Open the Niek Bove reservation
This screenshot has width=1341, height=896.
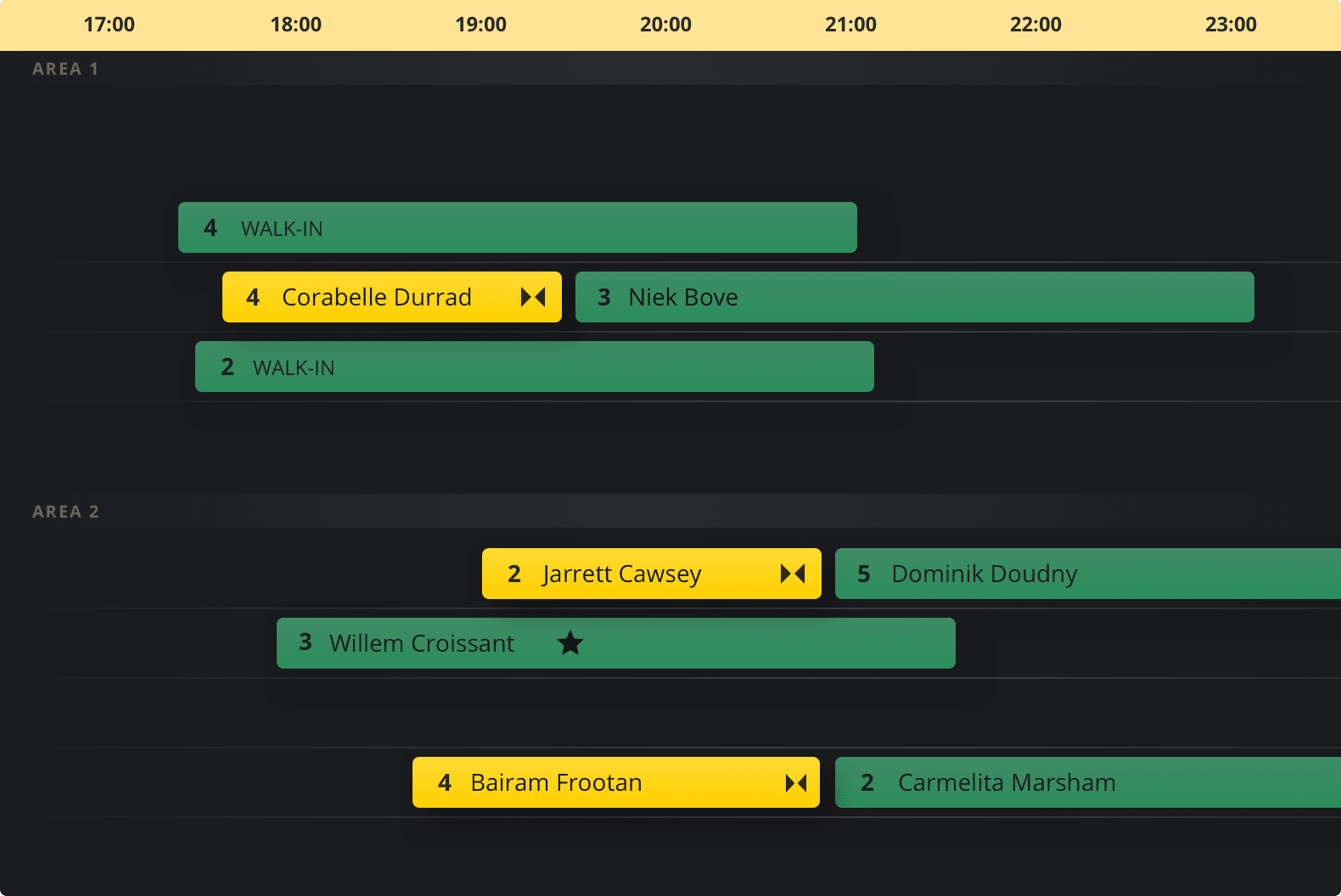914,297
